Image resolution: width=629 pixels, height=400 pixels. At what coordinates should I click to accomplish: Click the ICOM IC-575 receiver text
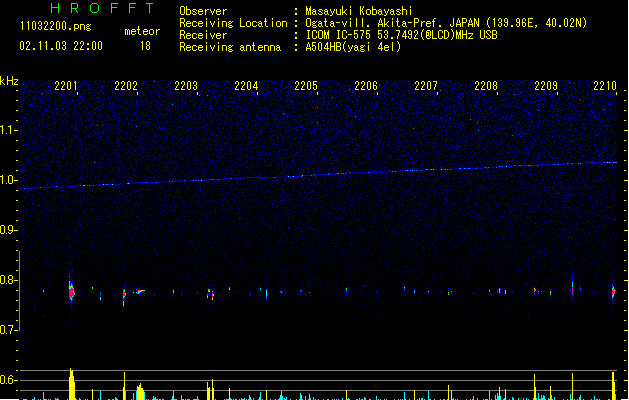(x=401, y=35)
